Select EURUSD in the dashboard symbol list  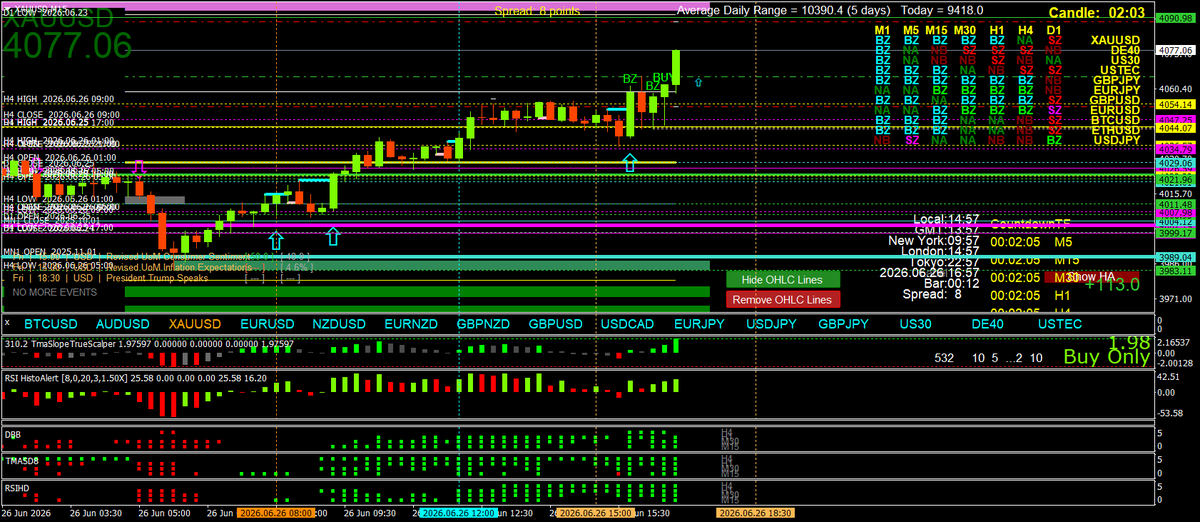[x=1116, y=109]
